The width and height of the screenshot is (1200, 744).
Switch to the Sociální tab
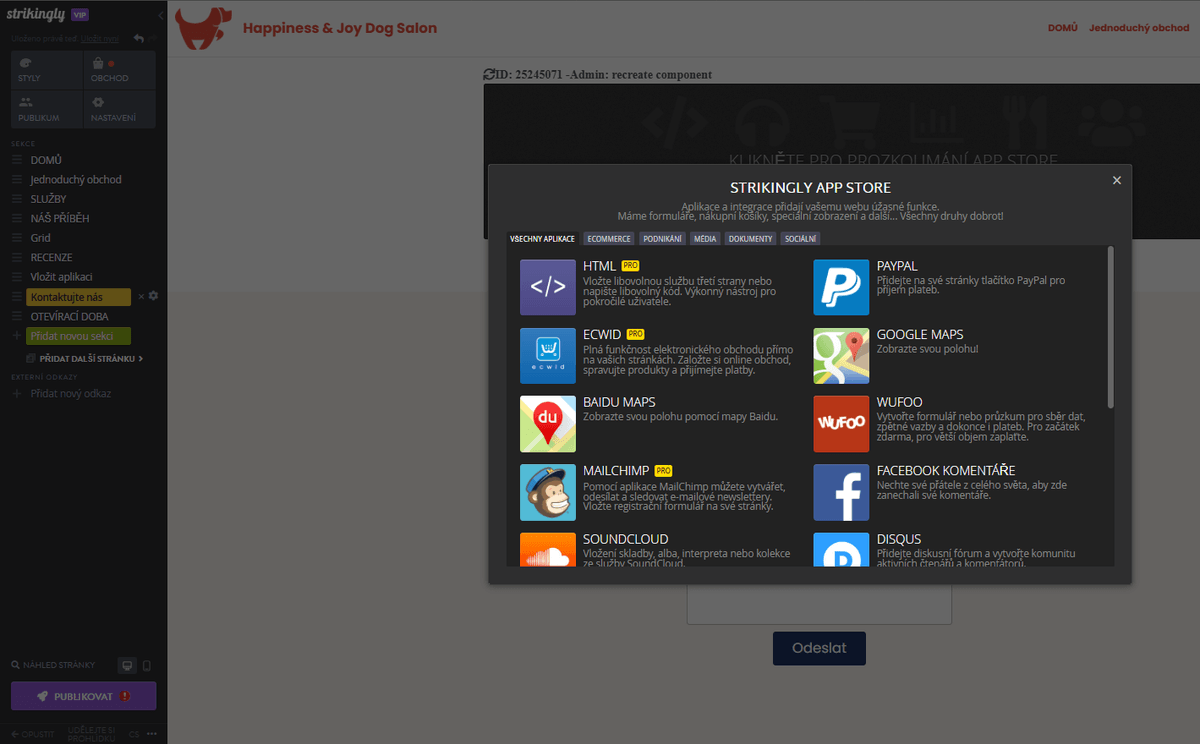[x=800, y=239]
